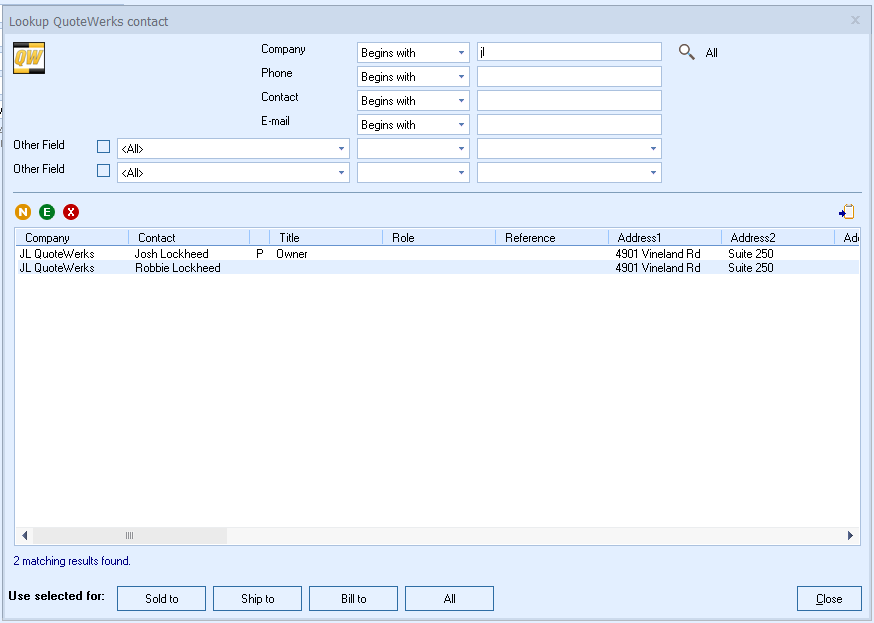Click Josh Lockheed's 4901 Vineland Rd address
The height and width of the screenshot is (623, 874).
658,254
